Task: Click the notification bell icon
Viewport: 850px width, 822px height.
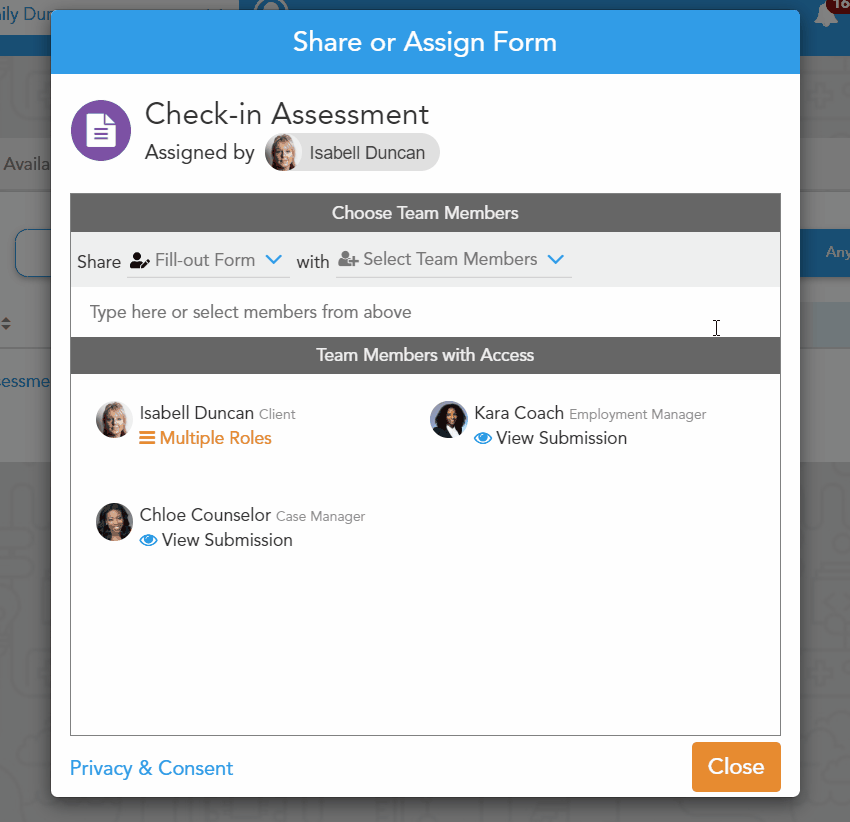Action: [x=827, y=16]
